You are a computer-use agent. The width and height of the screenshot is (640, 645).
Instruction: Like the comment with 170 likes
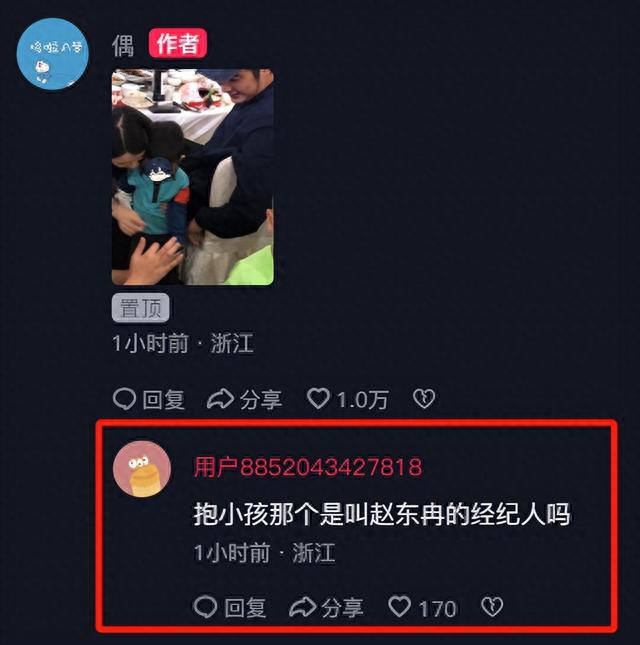[x=400, y=606]
